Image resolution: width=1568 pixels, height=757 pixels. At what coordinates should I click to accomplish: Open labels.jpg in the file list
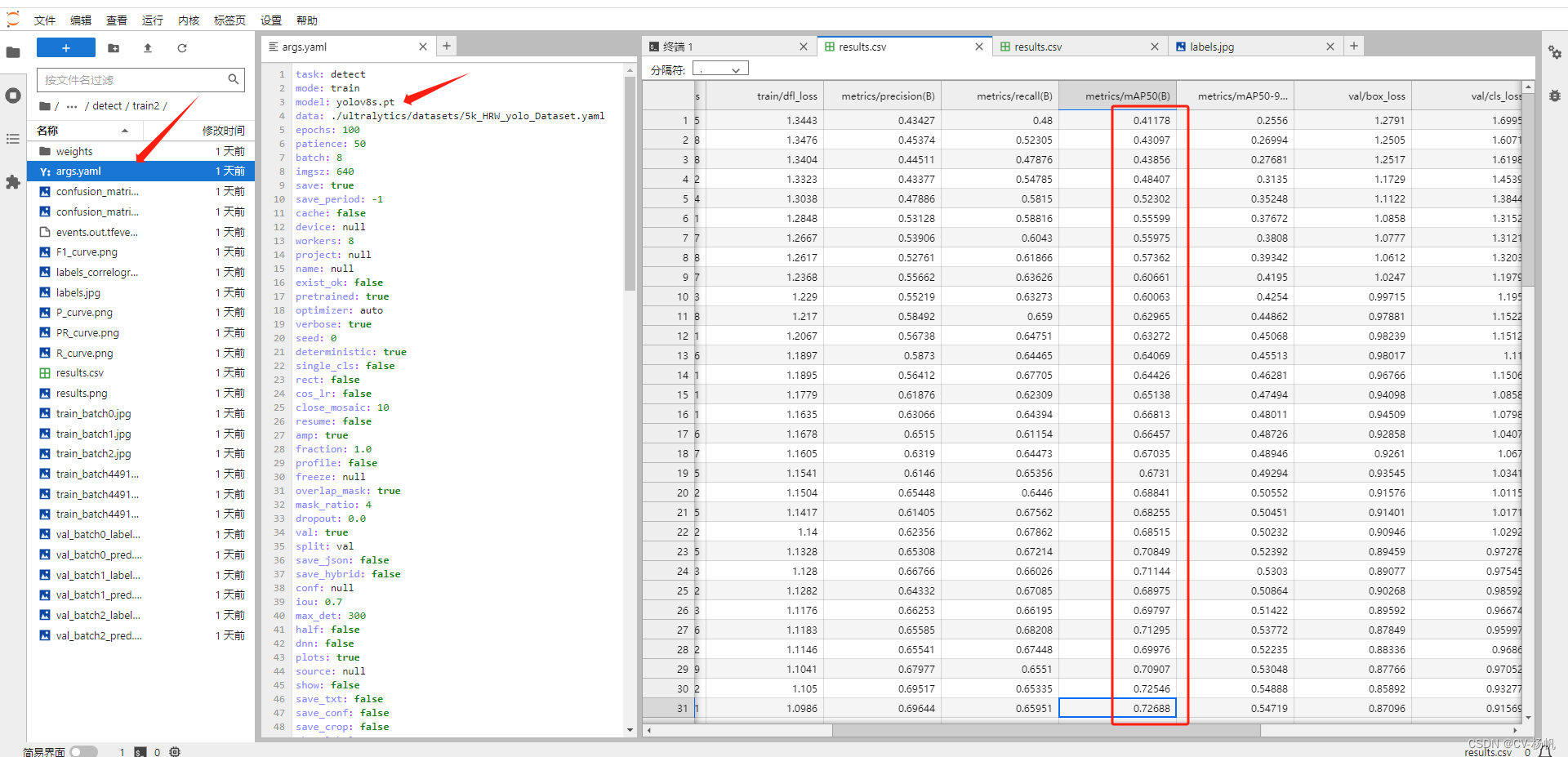(x=141, y=292)
